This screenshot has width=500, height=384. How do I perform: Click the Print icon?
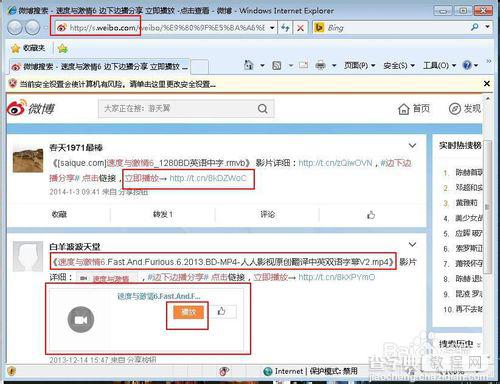click(320, 65)
